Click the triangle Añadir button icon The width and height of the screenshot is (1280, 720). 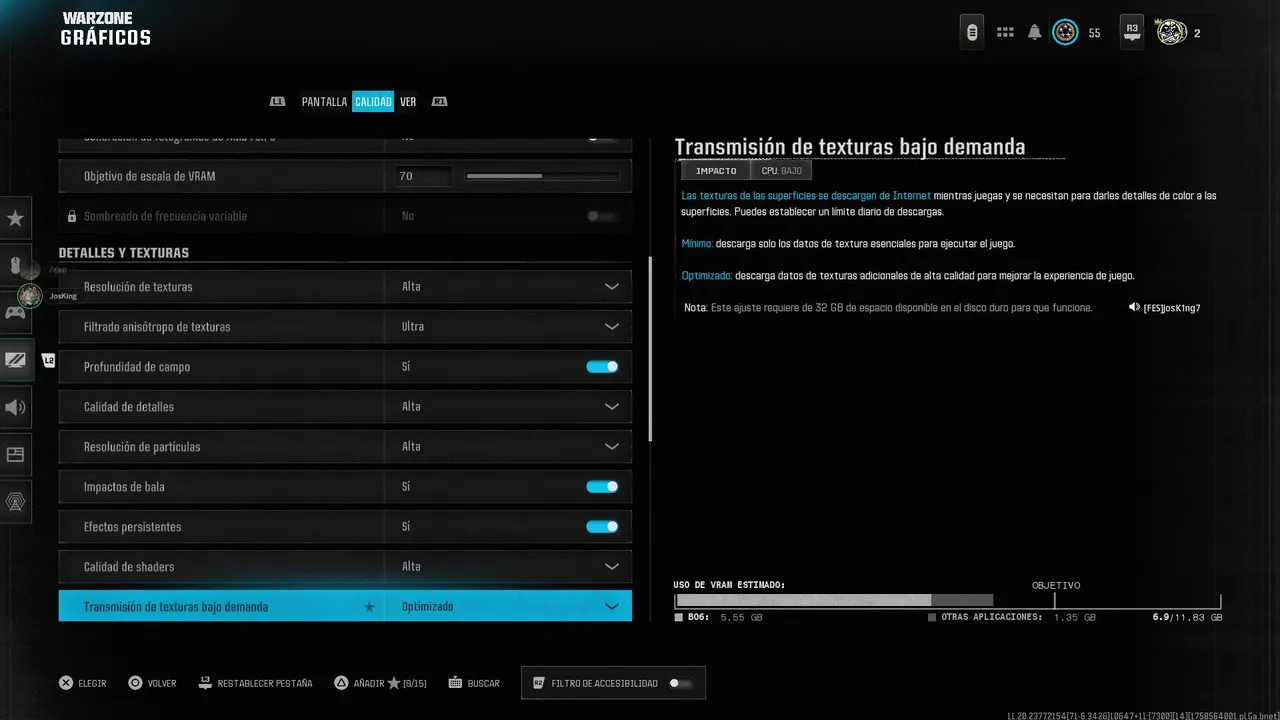click(341, 683)
